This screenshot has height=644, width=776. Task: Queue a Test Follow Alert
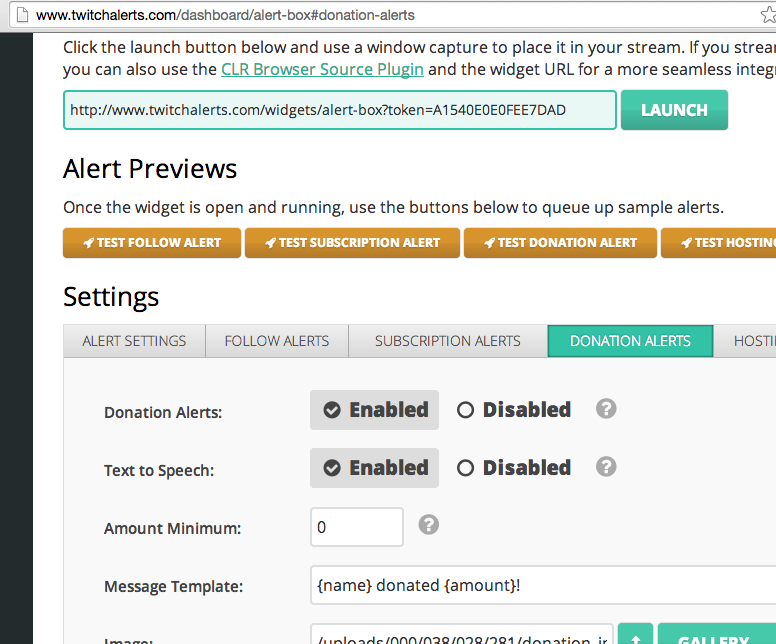point(152,243)
